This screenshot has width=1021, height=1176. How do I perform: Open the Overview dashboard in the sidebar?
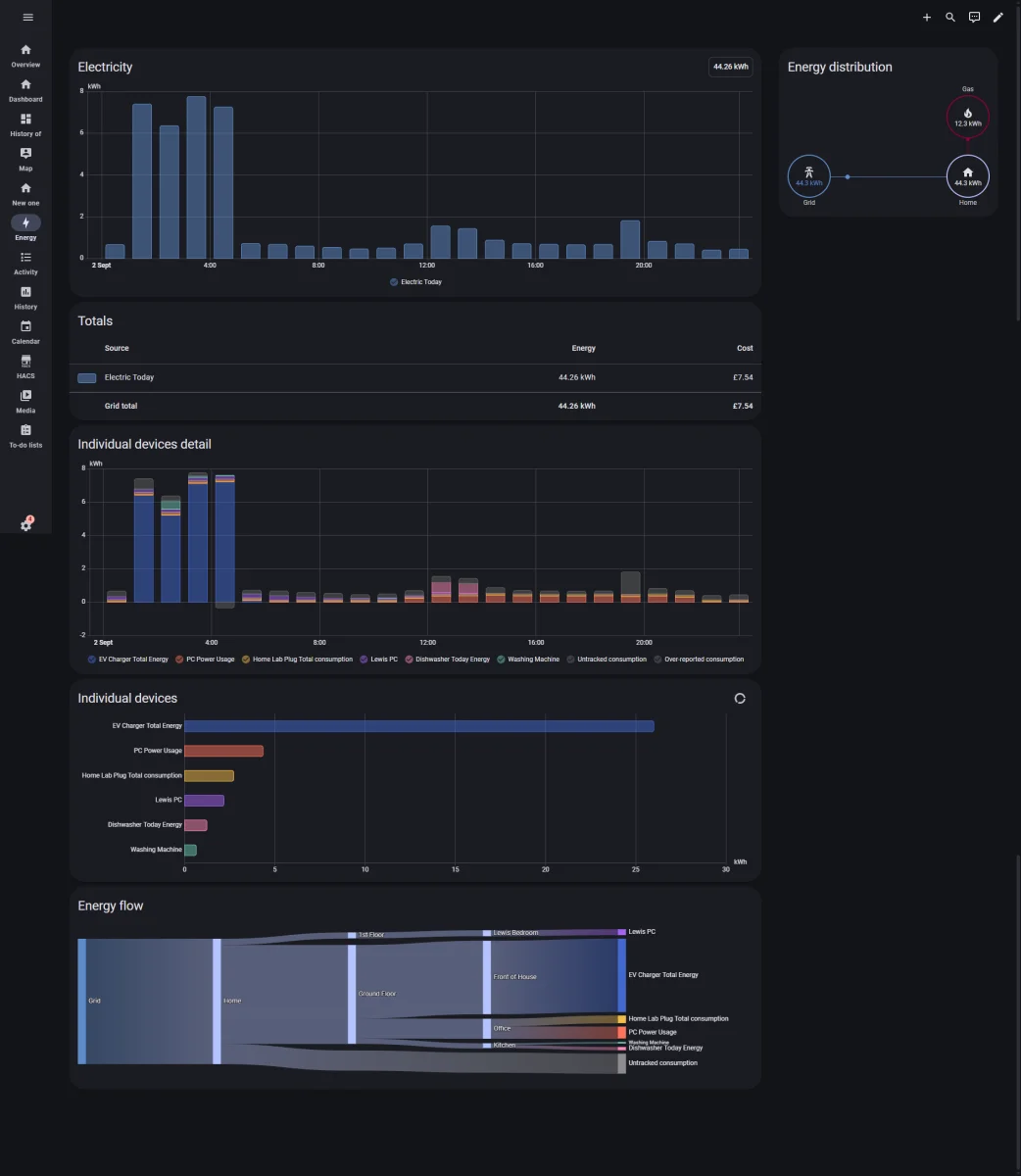[x=25, y=55]
